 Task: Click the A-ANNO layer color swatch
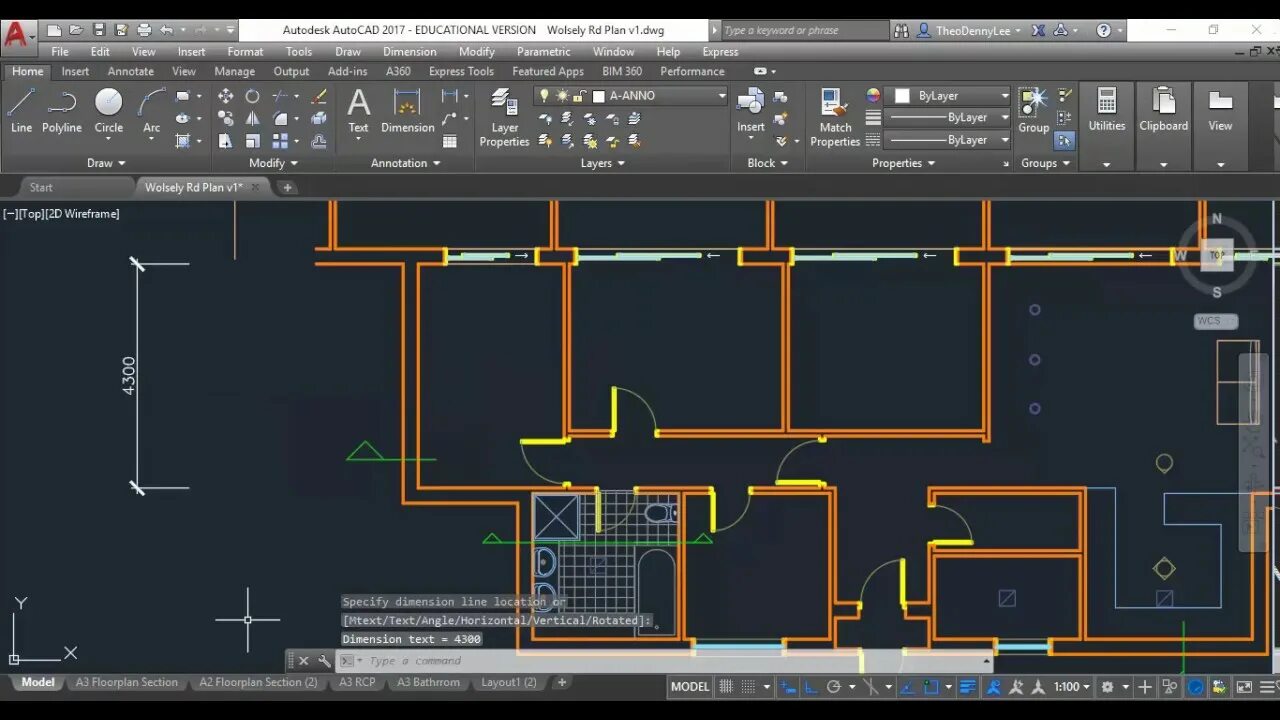tap(599, 97)
